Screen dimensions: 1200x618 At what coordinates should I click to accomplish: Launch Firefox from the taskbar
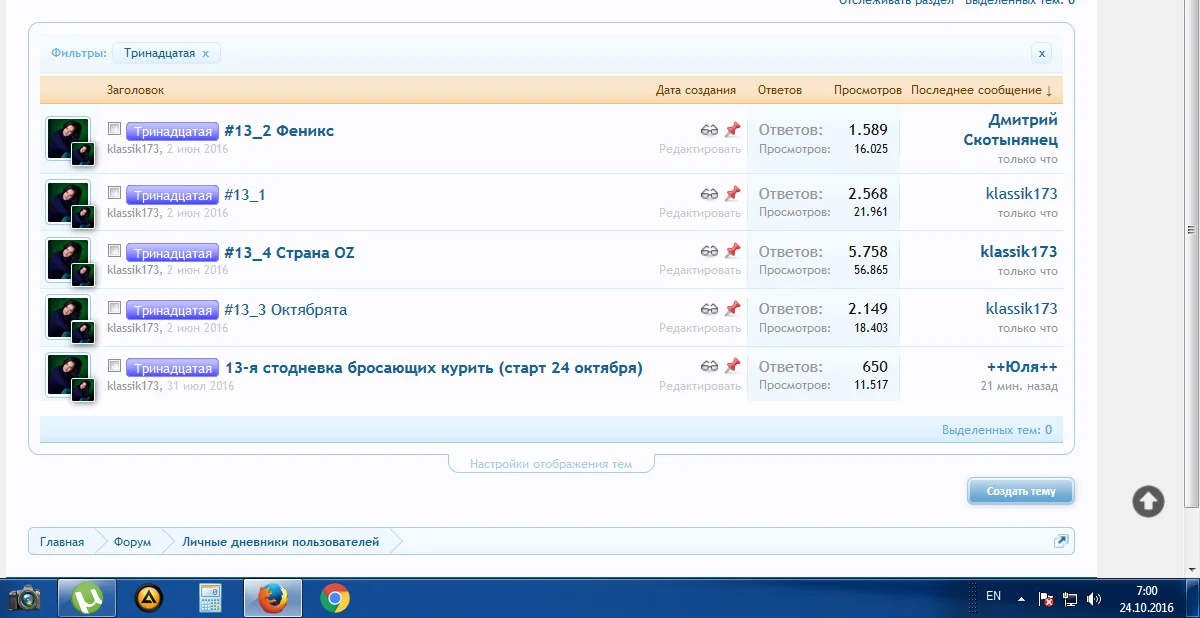[272, 597]
